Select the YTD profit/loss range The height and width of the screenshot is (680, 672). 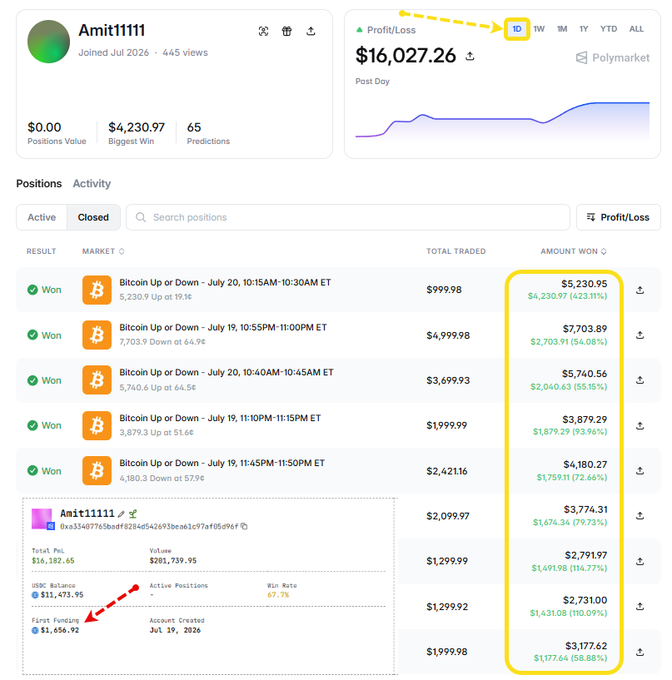[x=609, y=29]
